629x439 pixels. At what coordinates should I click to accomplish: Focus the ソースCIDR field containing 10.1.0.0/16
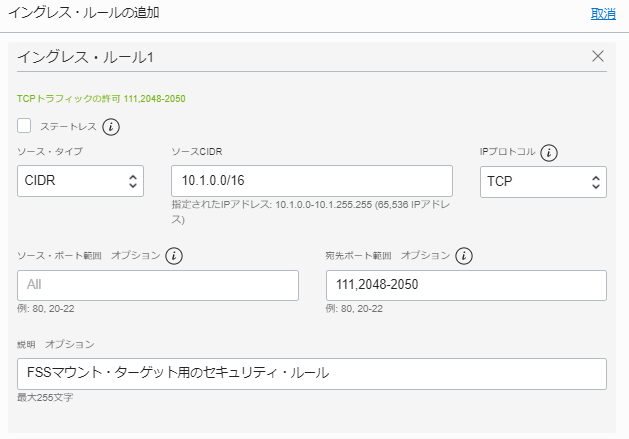point(312,181)
